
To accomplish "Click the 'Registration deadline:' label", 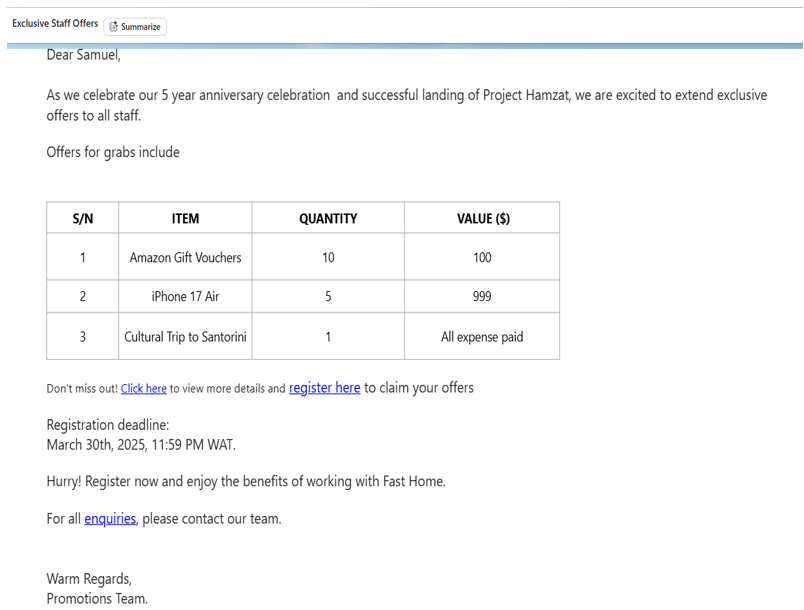I will pyautogui.click(x=108, y=425).
